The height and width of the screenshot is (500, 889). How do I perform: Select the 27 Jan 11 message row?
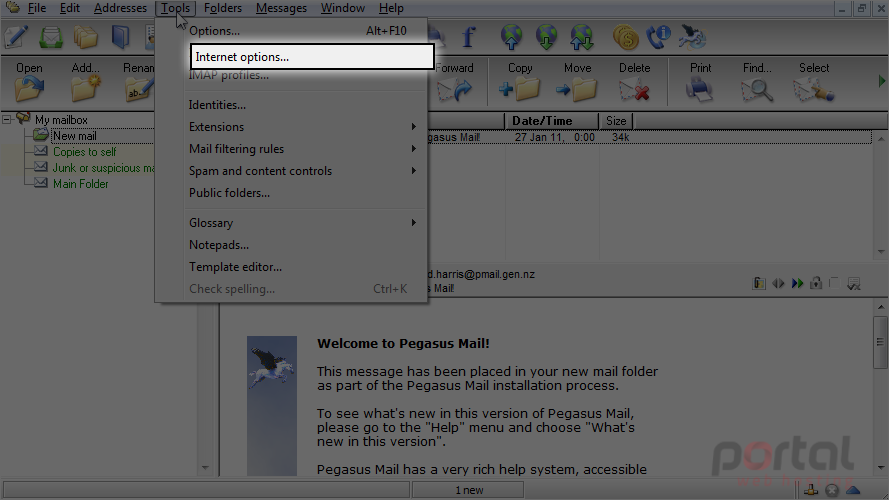tap(650, 137)
